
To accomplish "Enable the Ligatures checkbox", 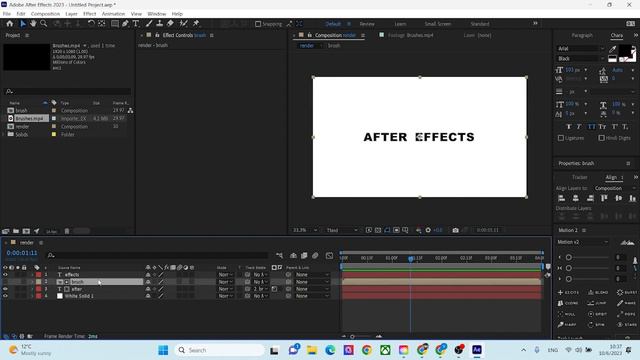I will (x=561, y=138).
